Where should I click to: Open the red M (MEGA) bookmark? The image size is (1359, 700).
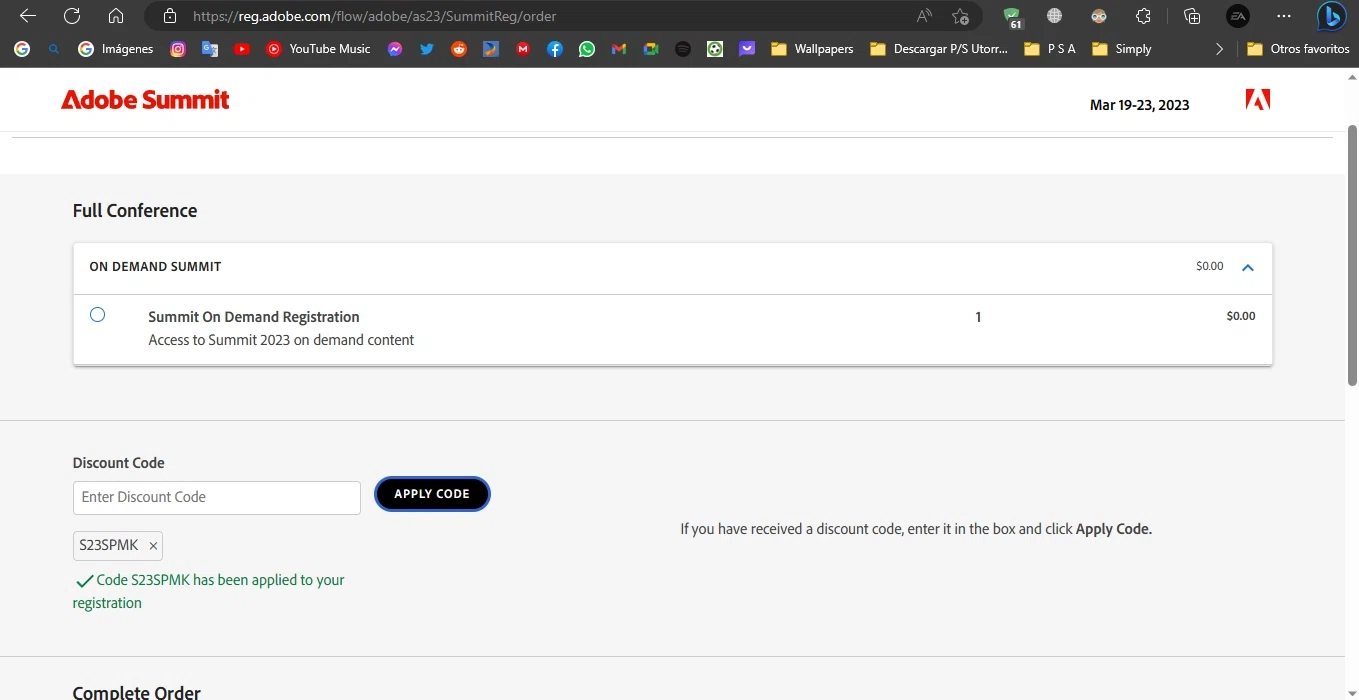pyautogui.click(x=523, y=48)
